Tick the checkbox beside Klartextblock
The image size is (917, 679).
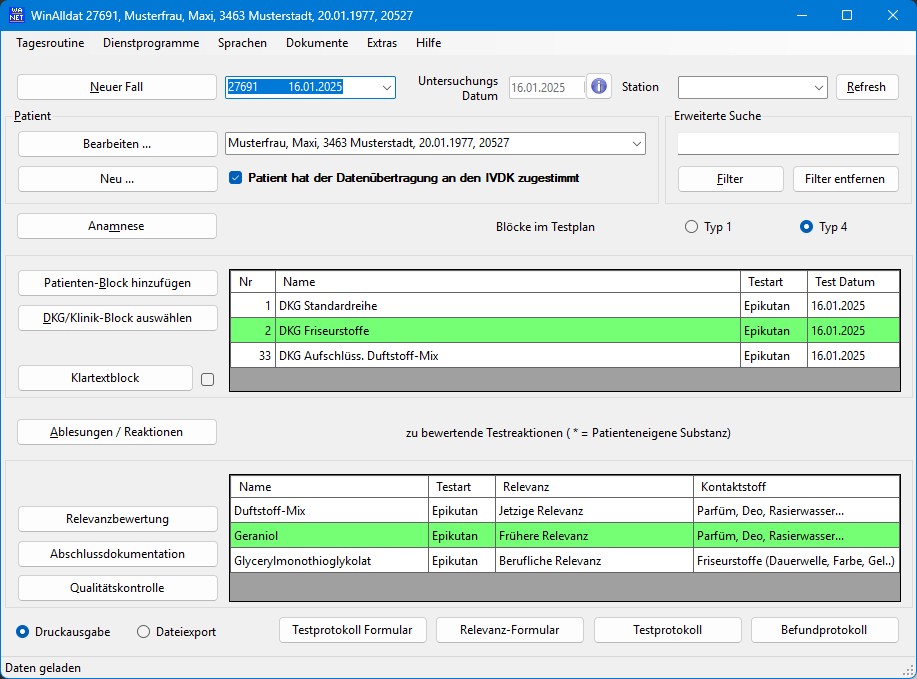[208, 379]
